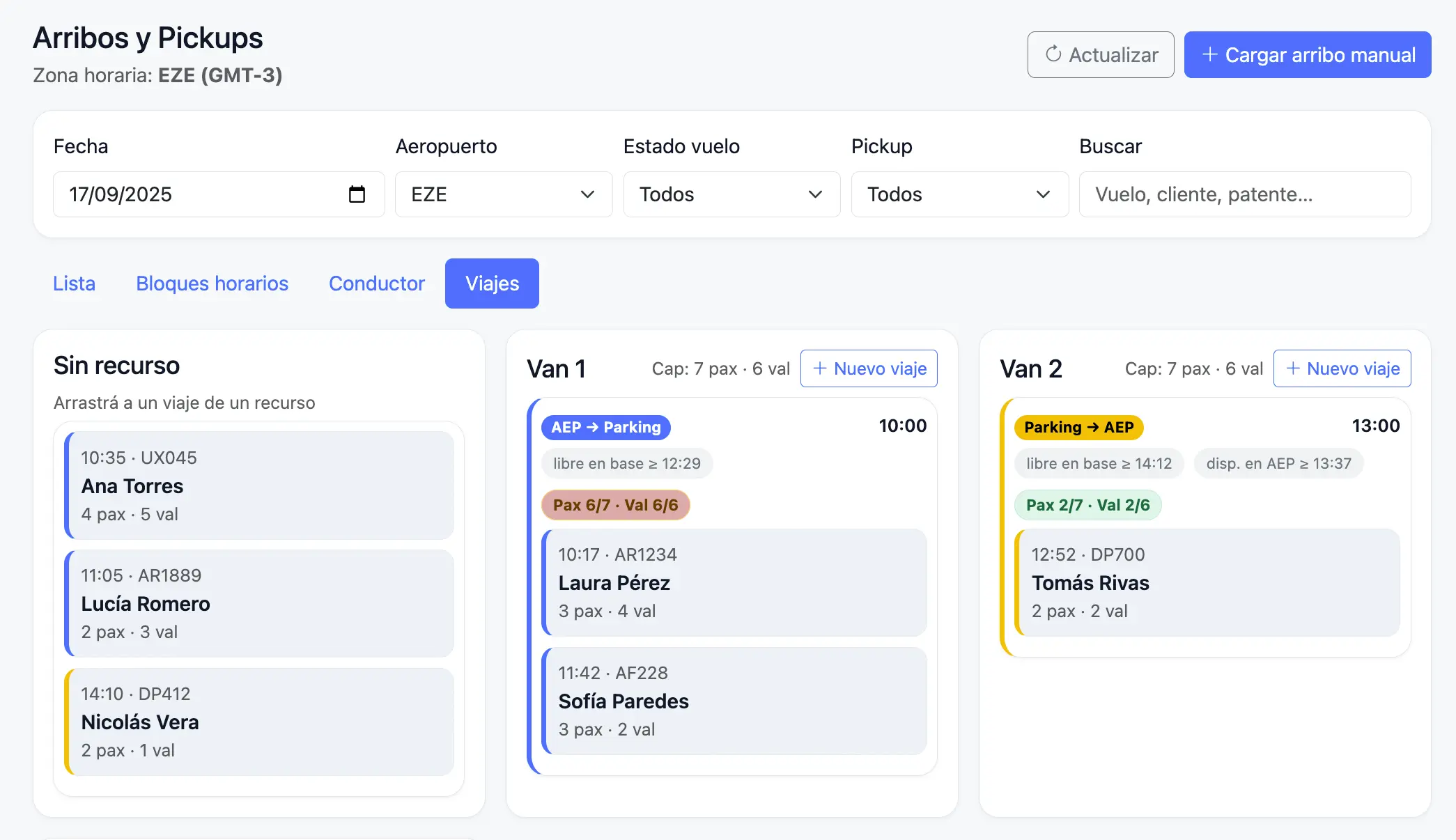Image resolution: width=1456 pixels, height=840 pixels.
Task: Click the Parking → AEP yellow badge
Action: 1078,427
